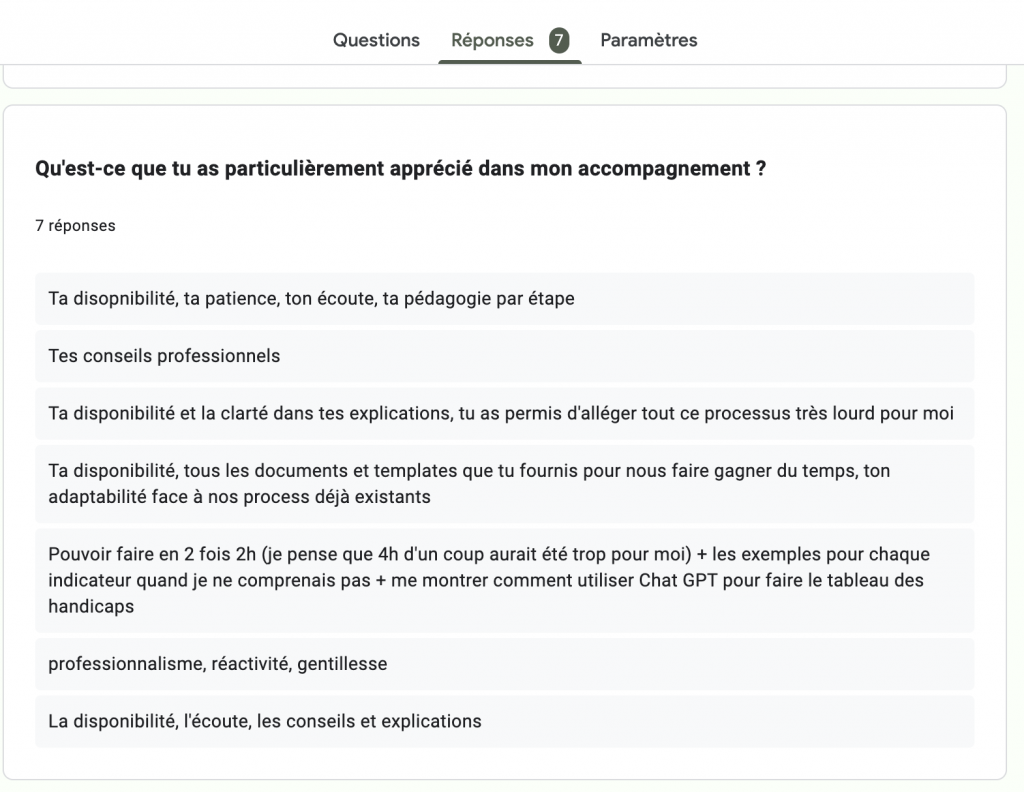The image size is (1024, 792).
Task: Click the word "handicaps" in the long response
Action: click(91, 607)
